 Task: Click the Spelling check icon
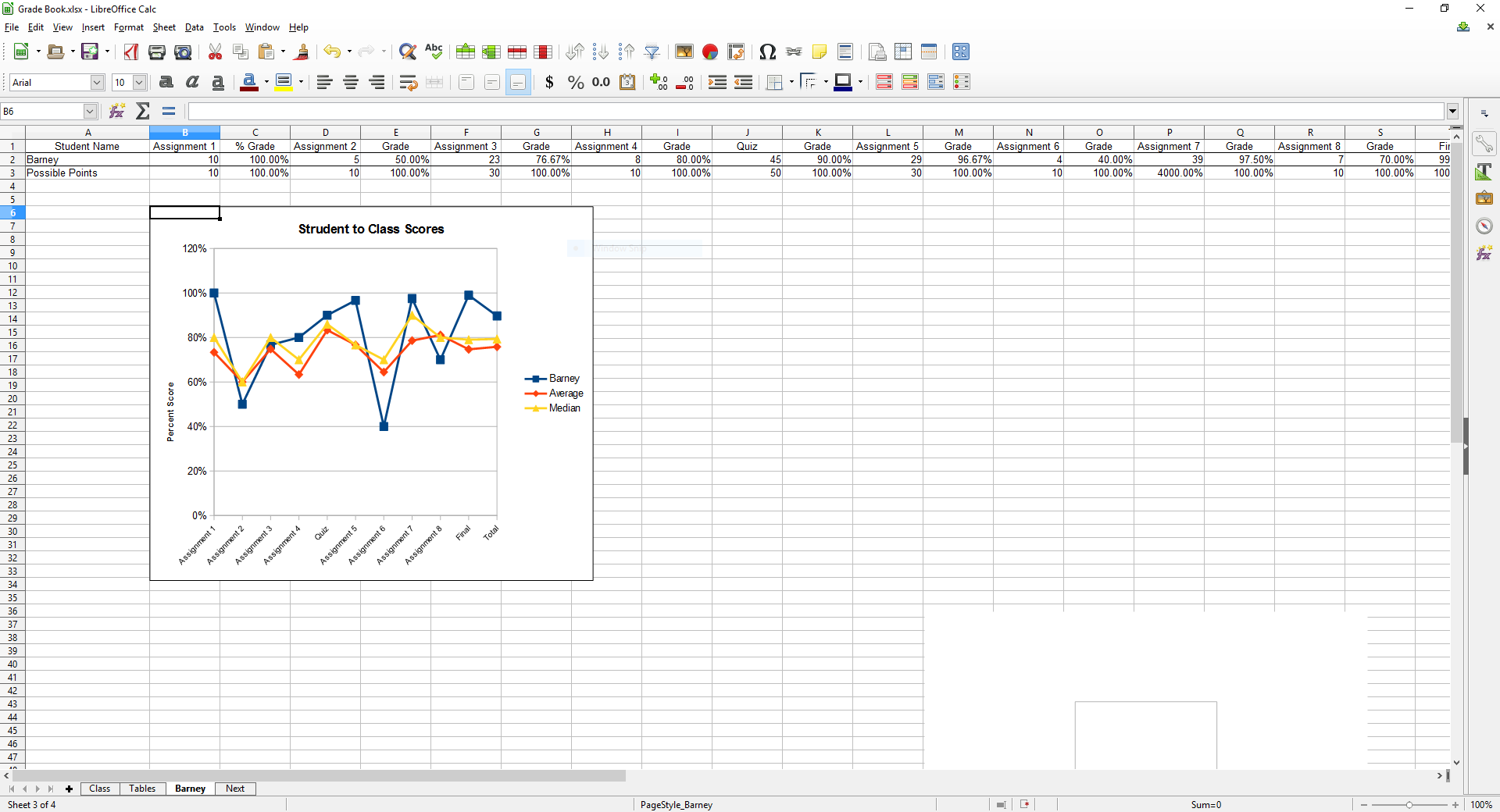(x=434, y=52)
